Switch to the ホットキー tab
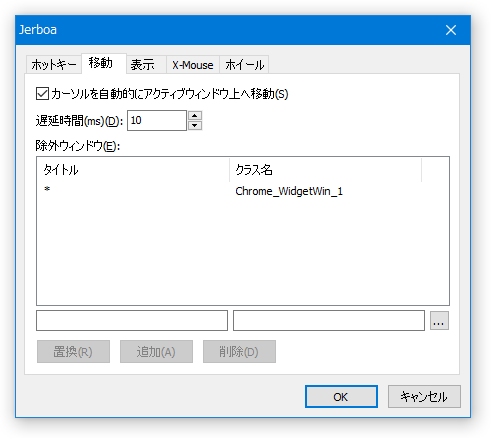This screenshot has height=438, width=491. coord(54,65)
